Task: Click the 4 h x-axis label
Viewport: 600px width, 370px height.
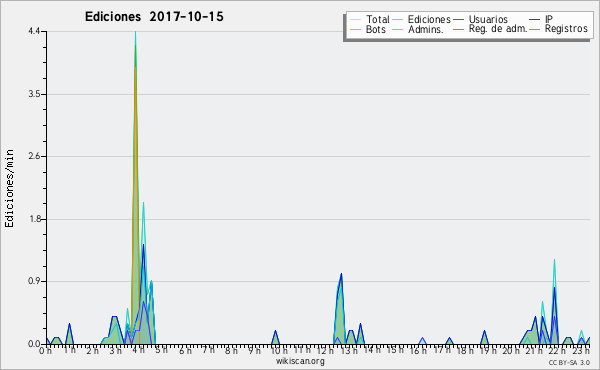Action: point(138,350)
